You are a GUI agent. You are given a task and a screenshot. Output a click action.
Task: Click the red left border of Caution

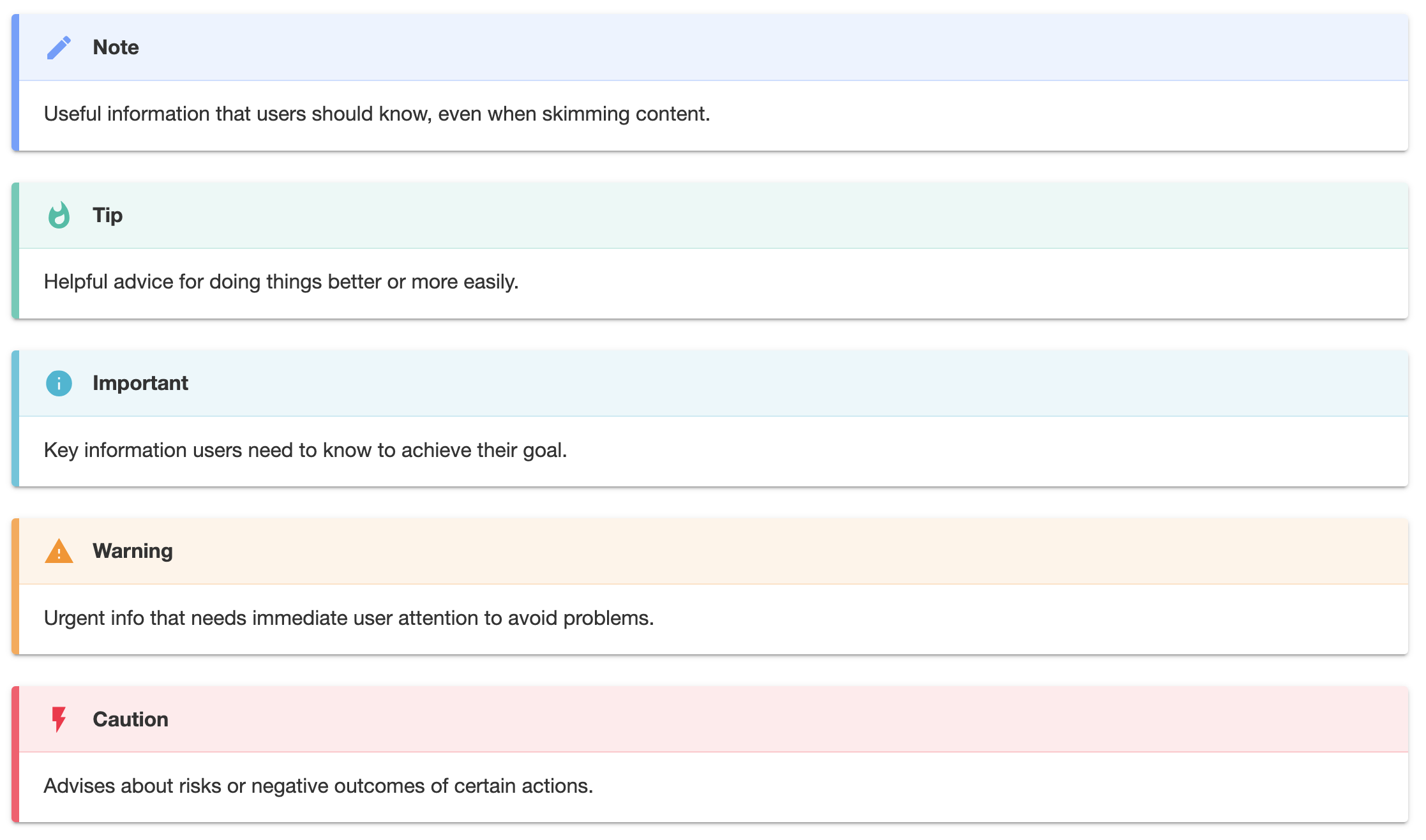coord(15,754)
